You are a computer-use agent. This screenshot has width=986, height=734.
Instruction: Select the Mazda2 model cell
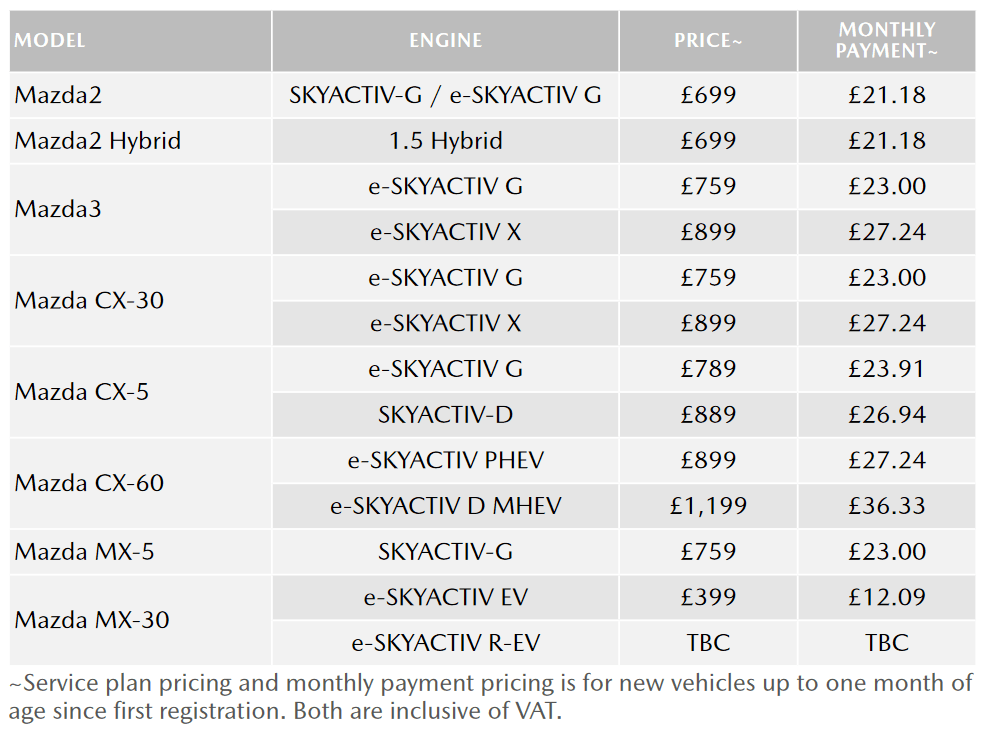pos(140,95)
